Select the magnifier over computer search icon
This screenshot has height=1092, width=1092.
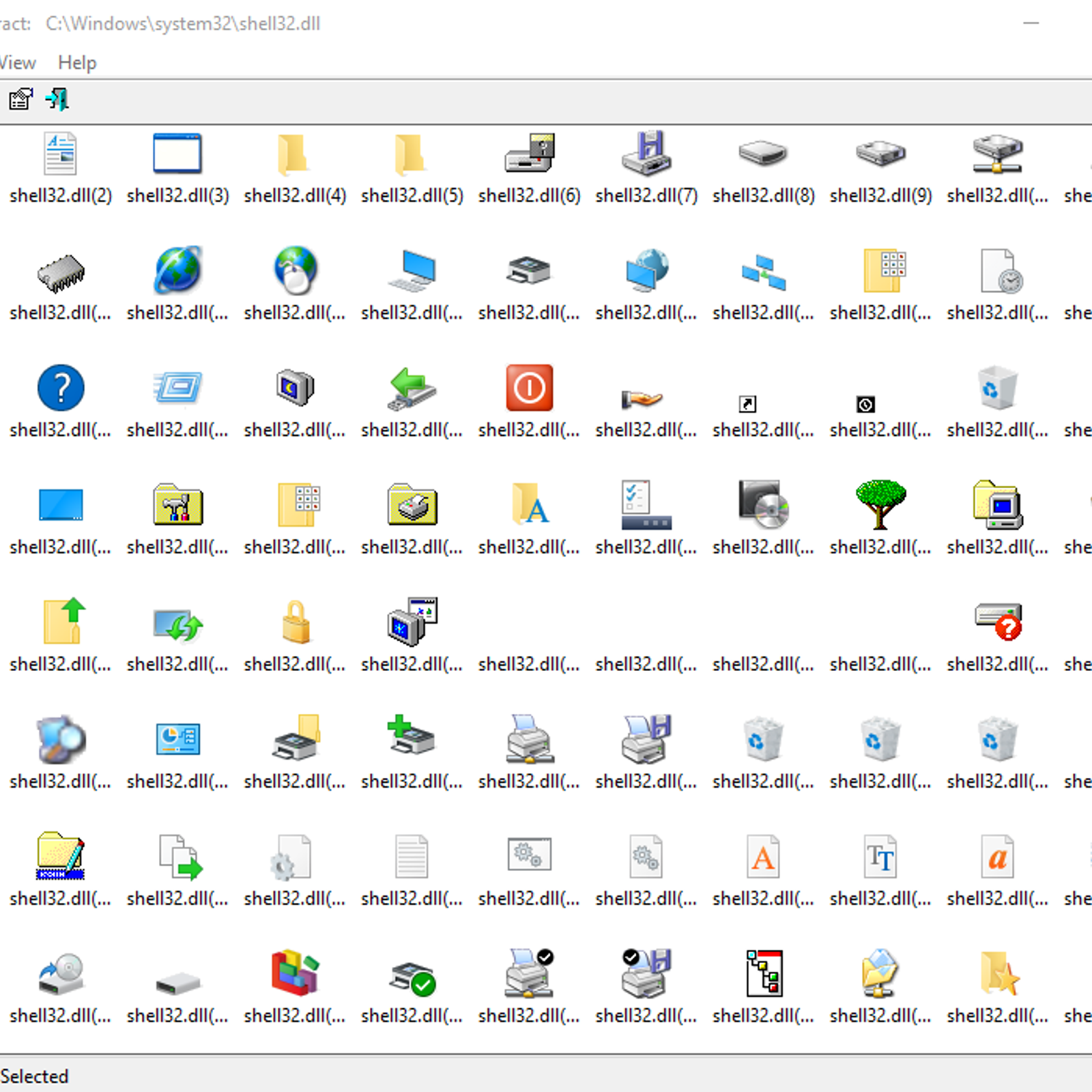(61, 739)
